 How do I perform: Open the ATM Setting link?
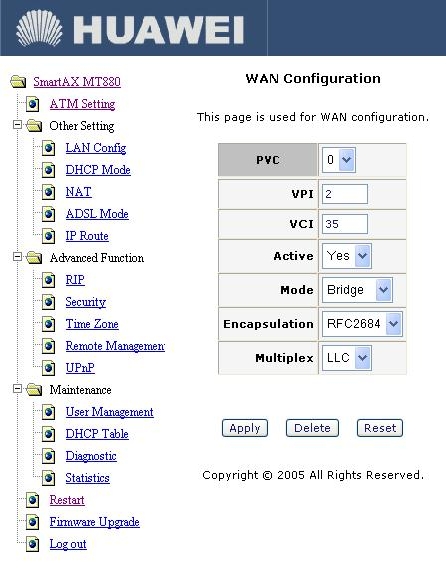coord(82,104)
